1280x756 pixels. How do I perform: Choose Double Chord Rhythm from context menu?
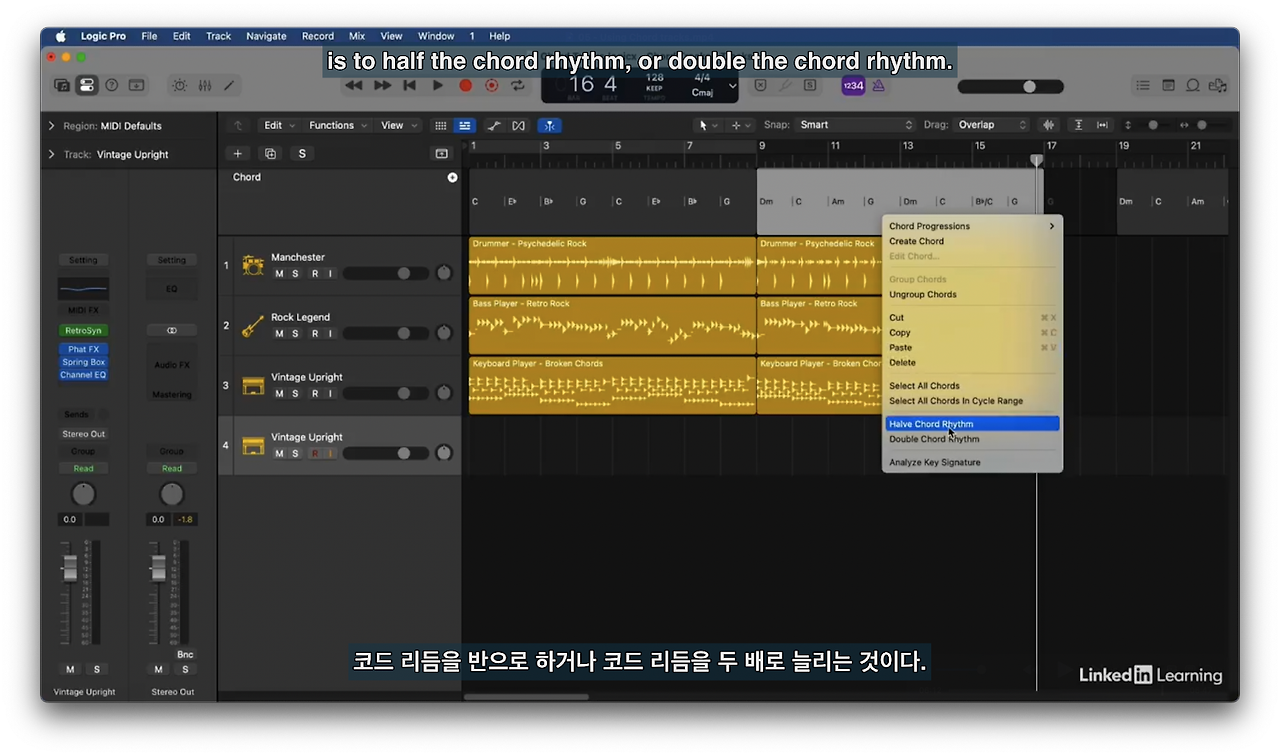[x=972, y=439]
